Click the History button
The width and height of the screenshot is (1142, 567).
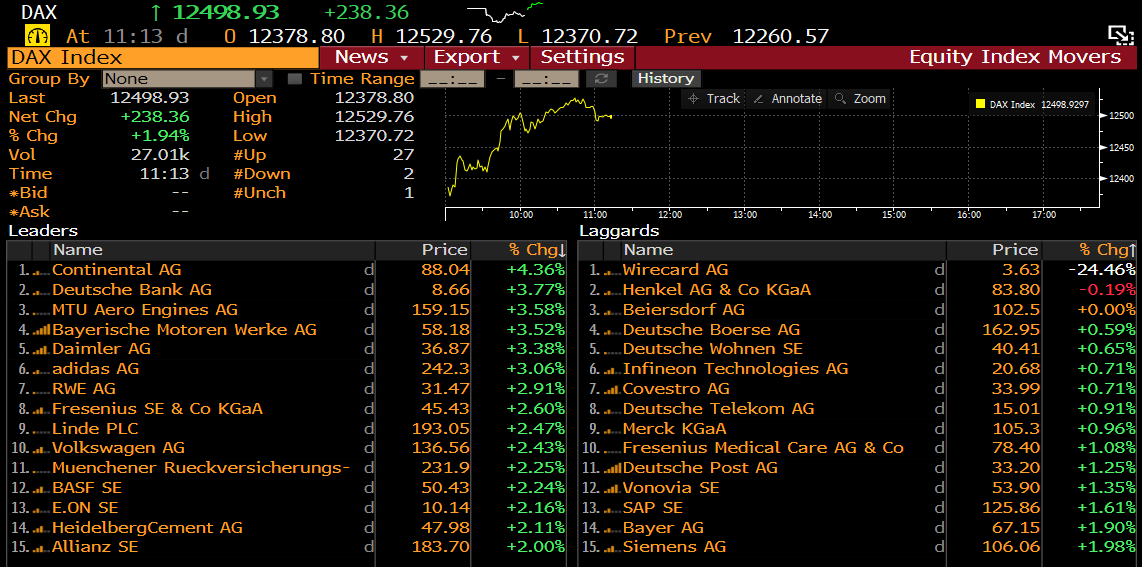pyautogui.click(x=665, y=79)
